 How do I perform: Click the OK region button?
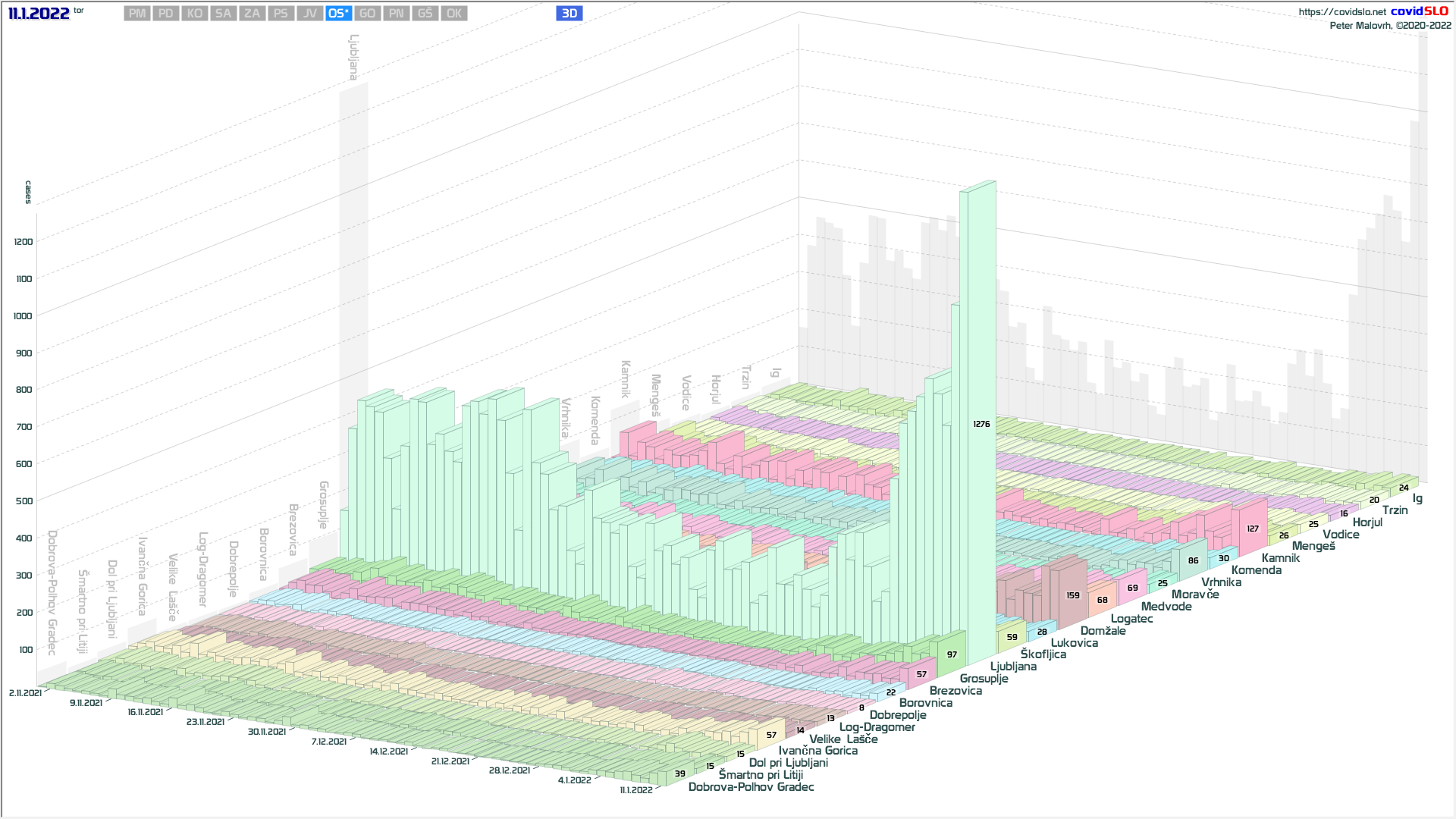pyautogui.click(x=453, y=14)
